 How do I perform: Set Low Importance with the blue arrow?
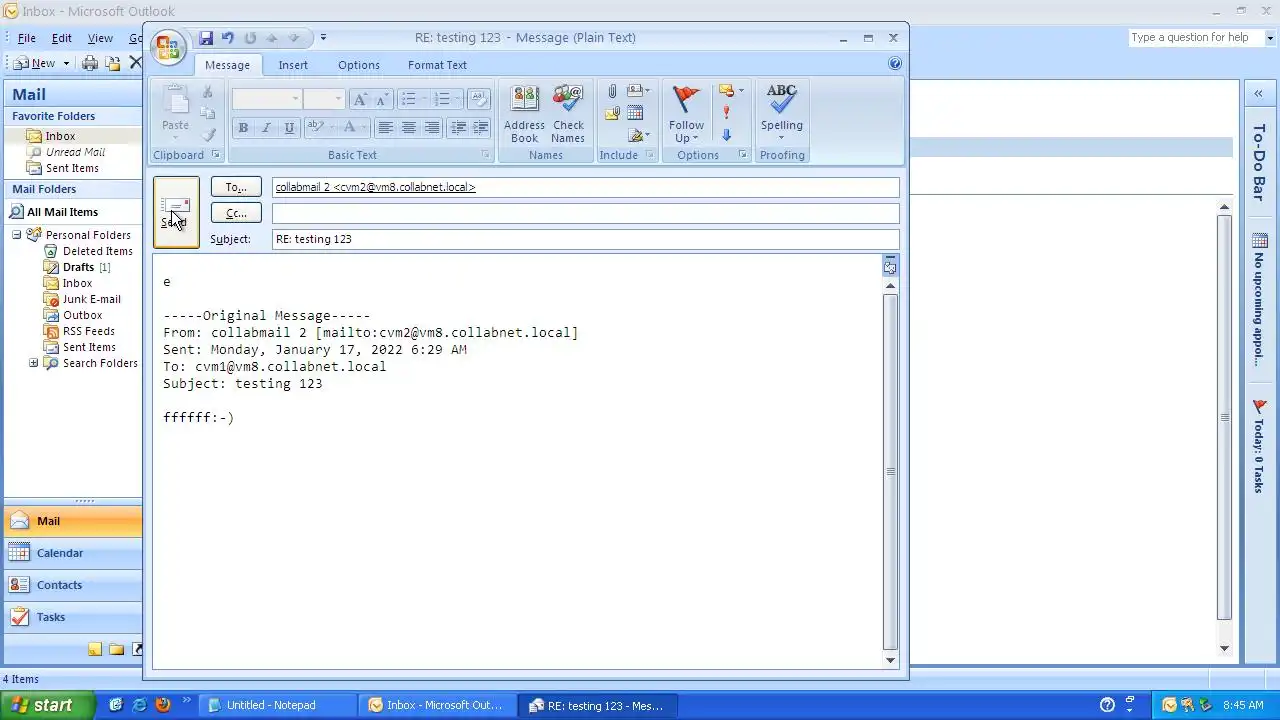726,135
